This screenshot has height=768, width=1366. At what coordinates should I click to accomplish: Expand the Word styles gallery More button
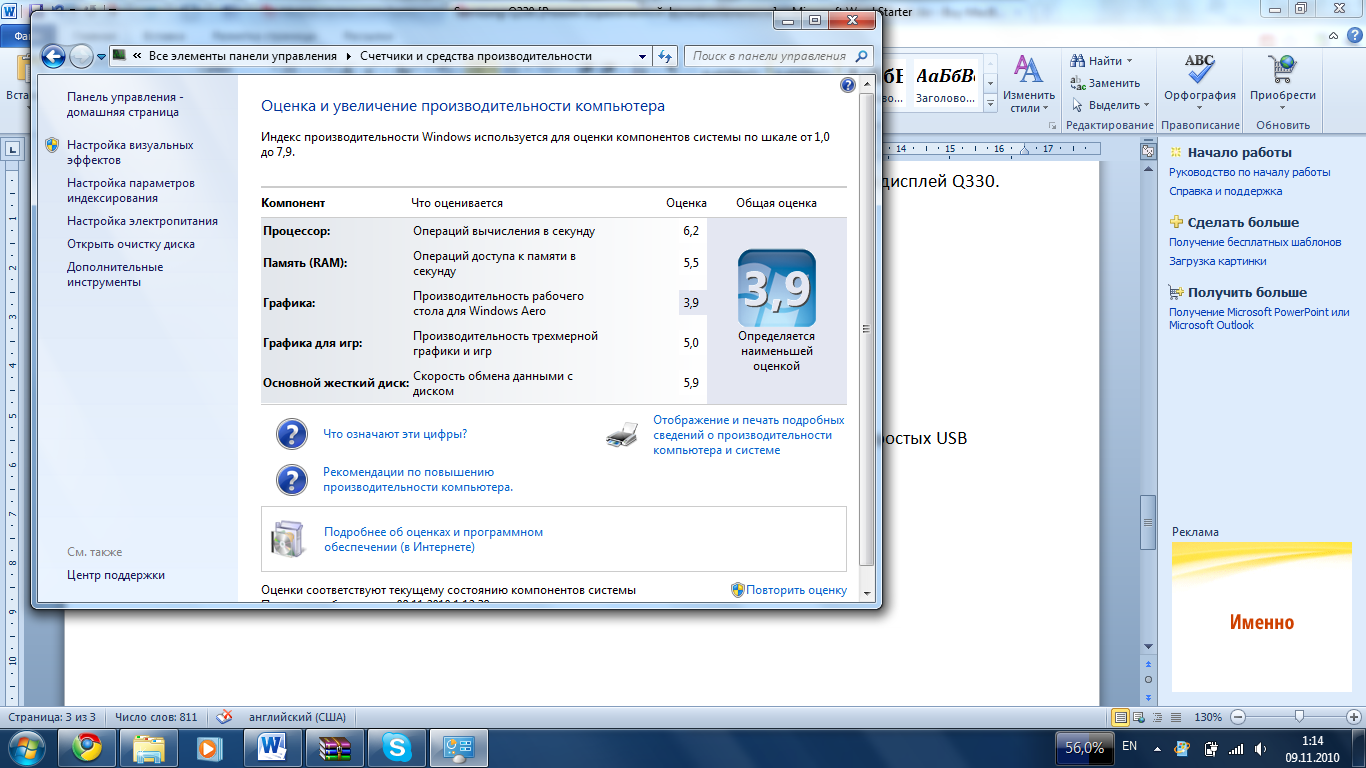pyautogui.click(x=990, y=105)
